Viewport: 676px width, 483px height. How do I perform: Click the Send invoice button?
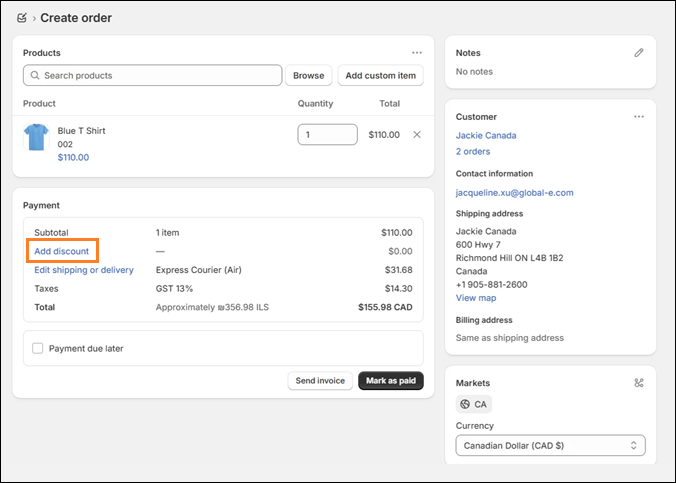[x=320, y=381]
